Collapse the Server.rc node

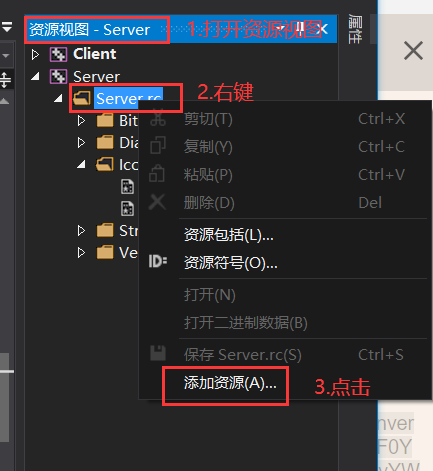58,98
